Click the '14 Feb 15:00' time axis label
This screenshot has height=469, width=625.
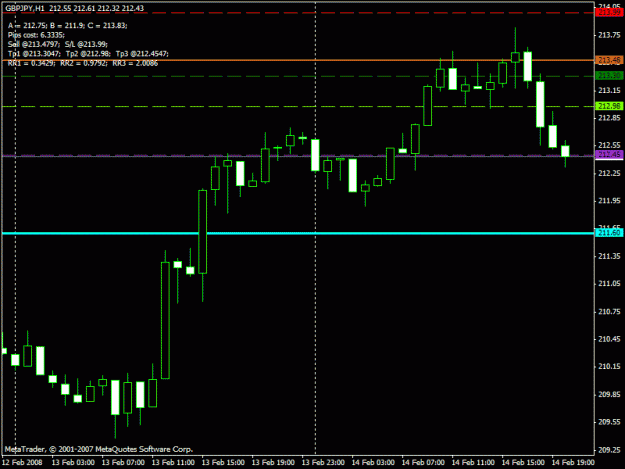tap(523, 462)
